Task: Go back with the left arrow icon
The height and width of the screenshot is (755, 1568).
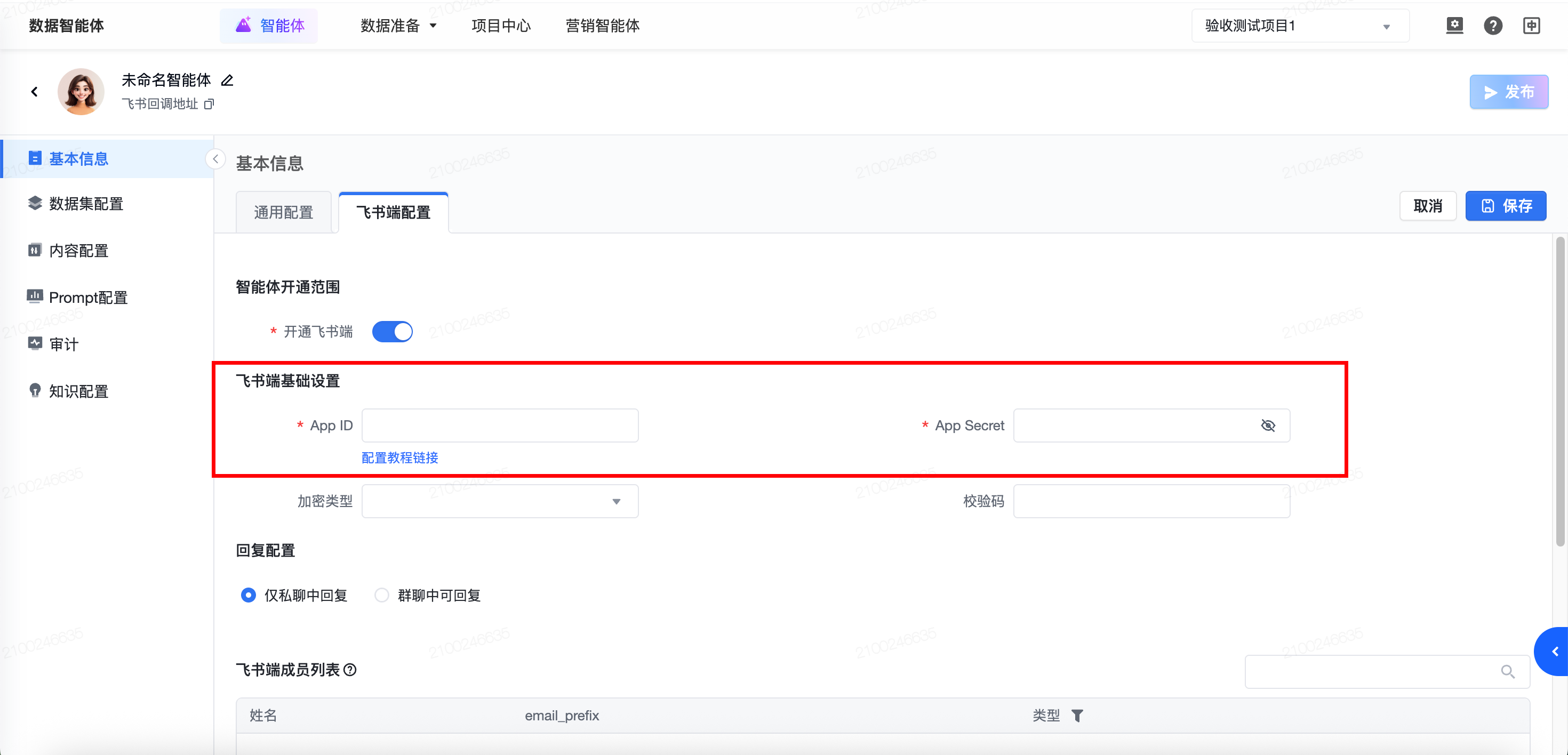Action: (x=35, y=92)
